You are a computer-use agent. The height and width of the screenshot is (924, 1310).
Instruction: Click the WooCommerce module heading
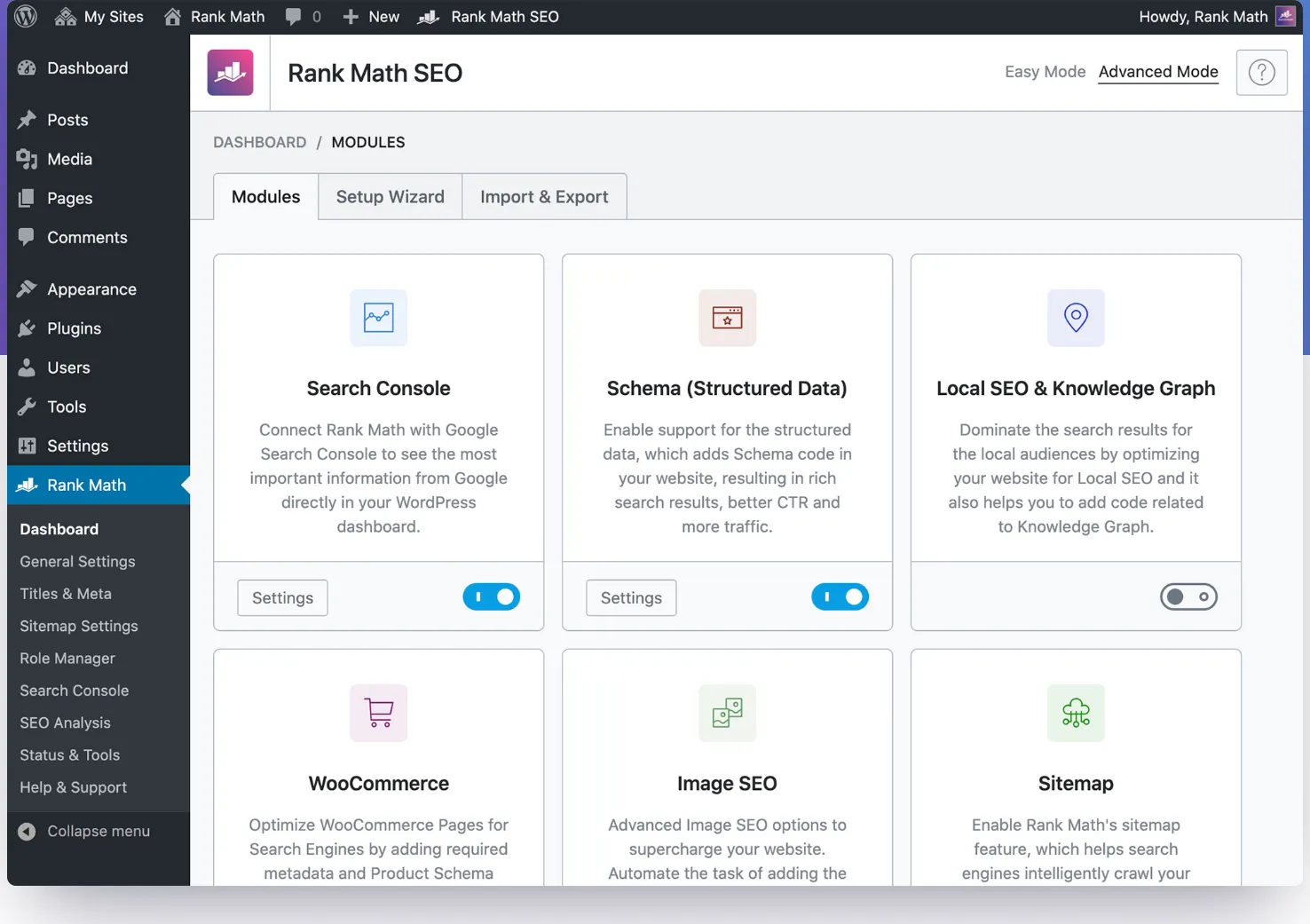tap(379, 784)
